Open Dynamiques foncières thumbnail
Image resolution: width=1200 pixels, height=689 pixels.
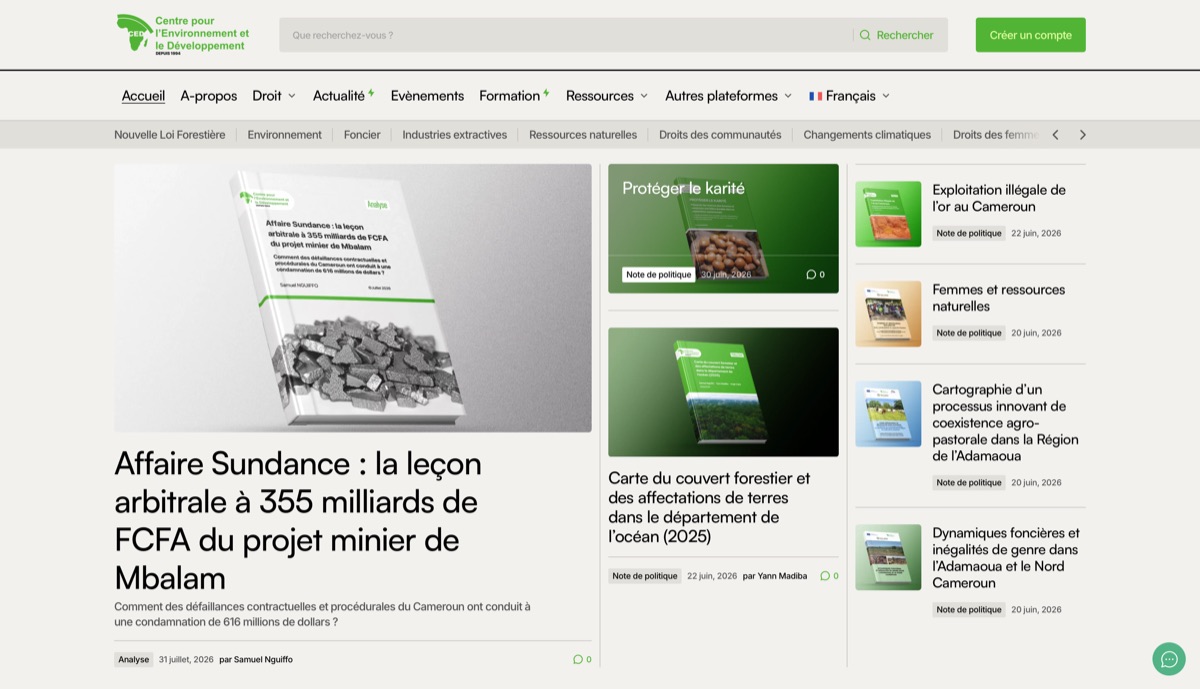pos(888,557)
